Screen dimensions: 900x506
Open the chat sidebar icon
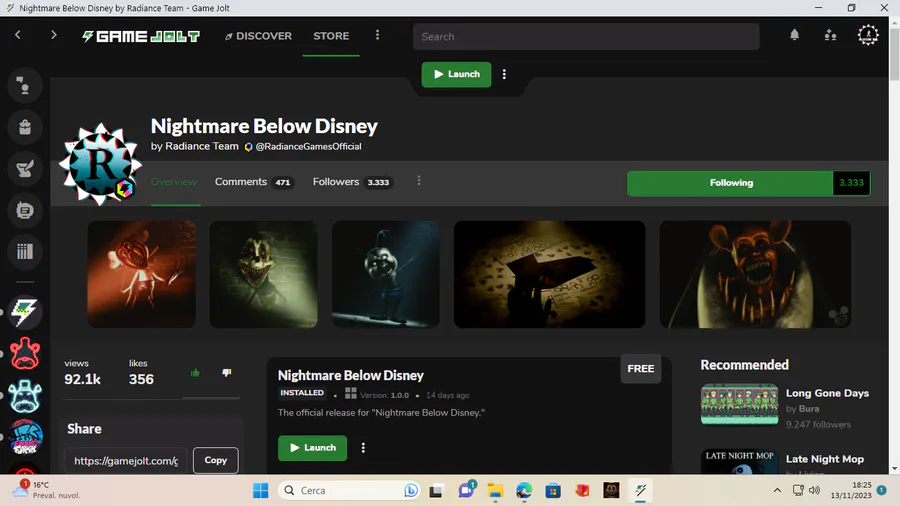coord(25,85)
